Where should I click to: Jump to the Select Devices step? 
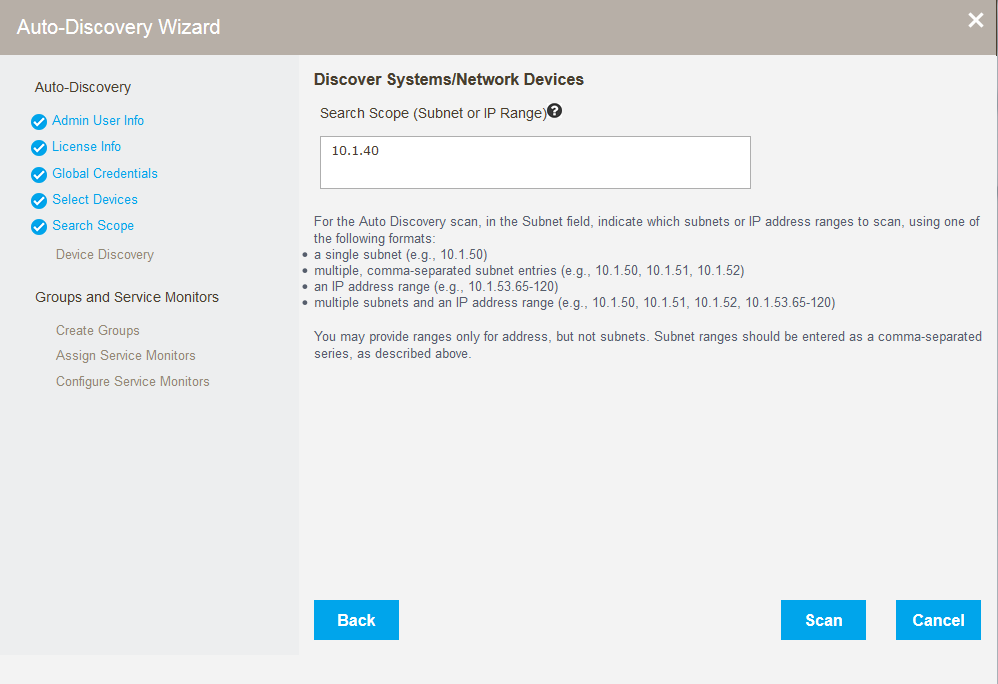[x=95, y=199]
